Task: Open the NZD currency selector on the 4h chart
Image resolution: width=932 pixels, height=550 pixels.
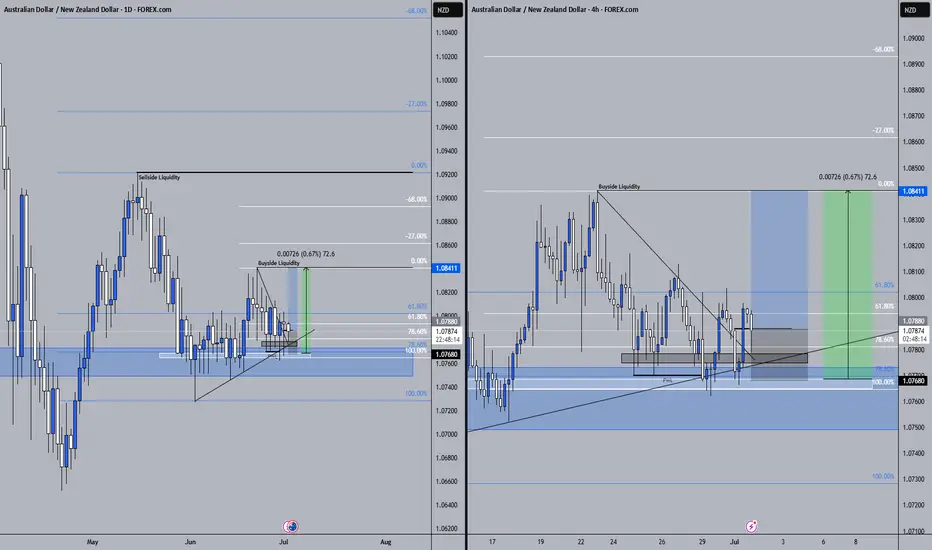Action: click(x=913, y=10)
